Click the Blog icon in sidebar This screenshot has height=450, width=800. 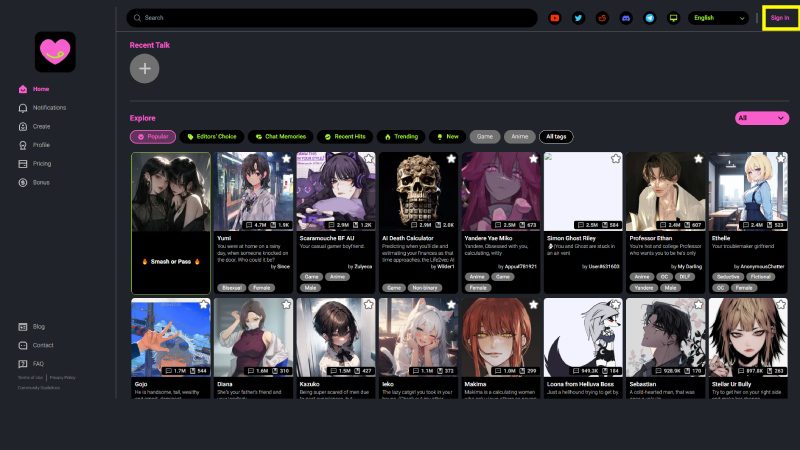coord(22,327)
